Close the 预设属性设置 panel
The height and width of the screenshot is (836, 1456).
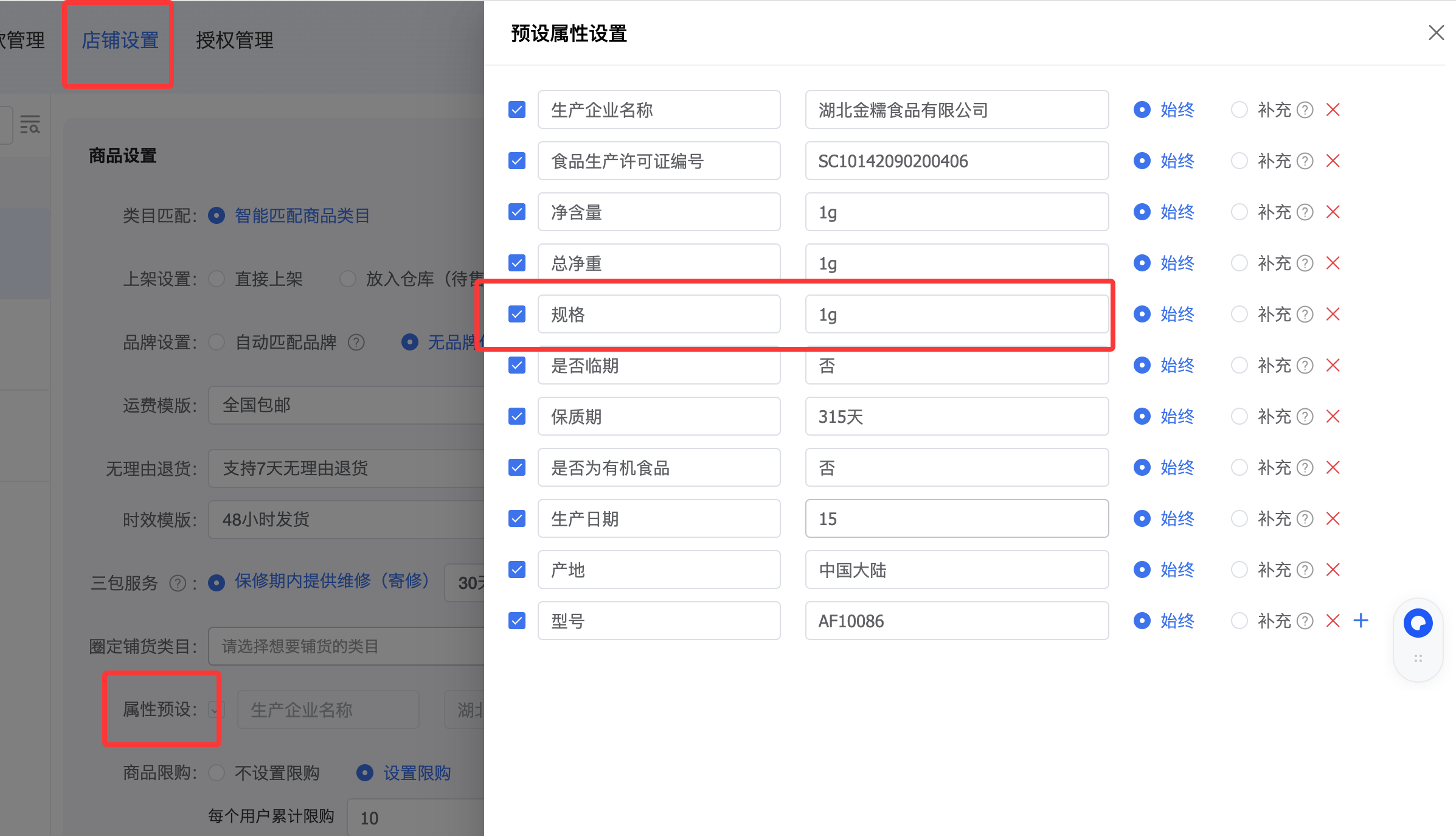click(1436, 33)
